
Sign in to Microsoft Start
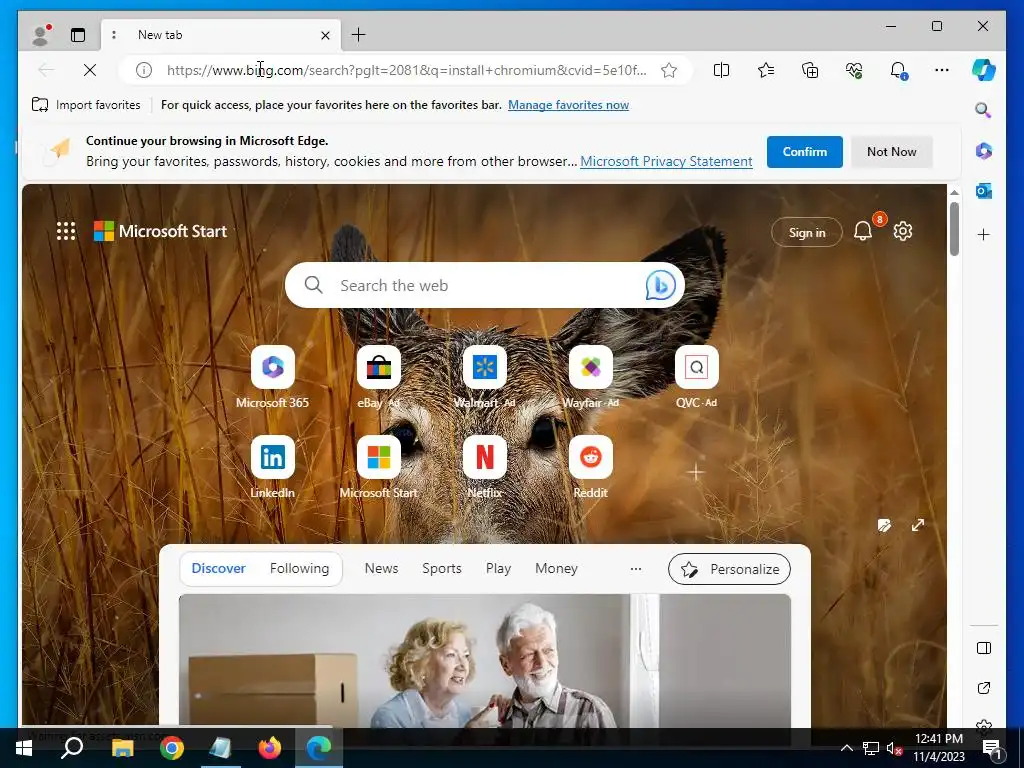point(807,232)
